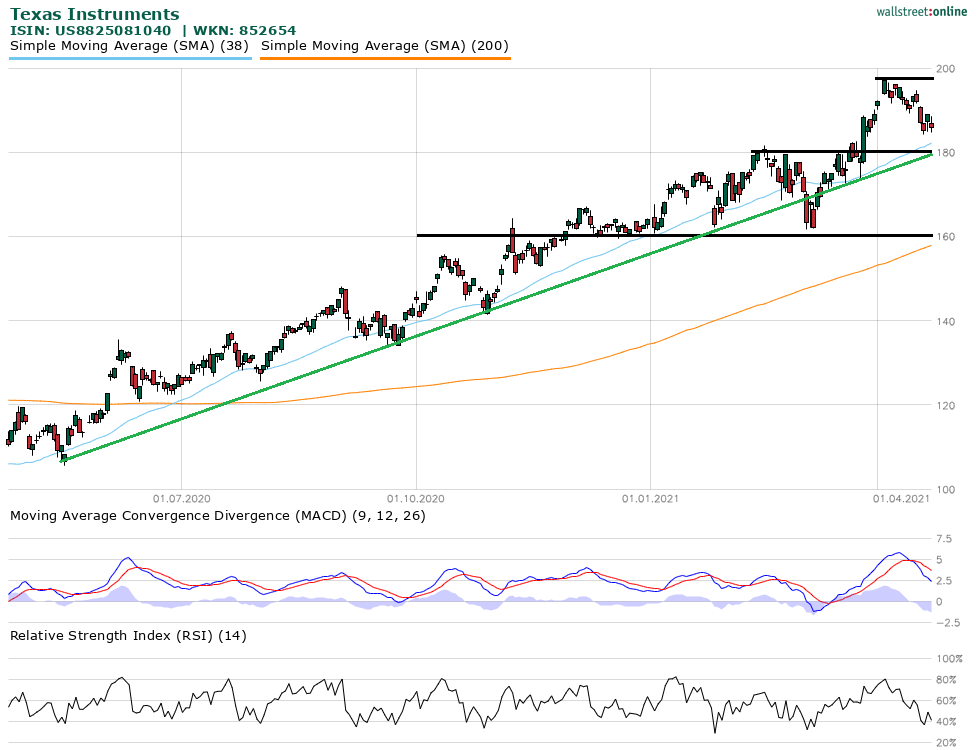Click the wallstreet:online logo
Image resolution: width=976 pixels, height=750 pixels.
pyautogui.click(x=916, y=10)
